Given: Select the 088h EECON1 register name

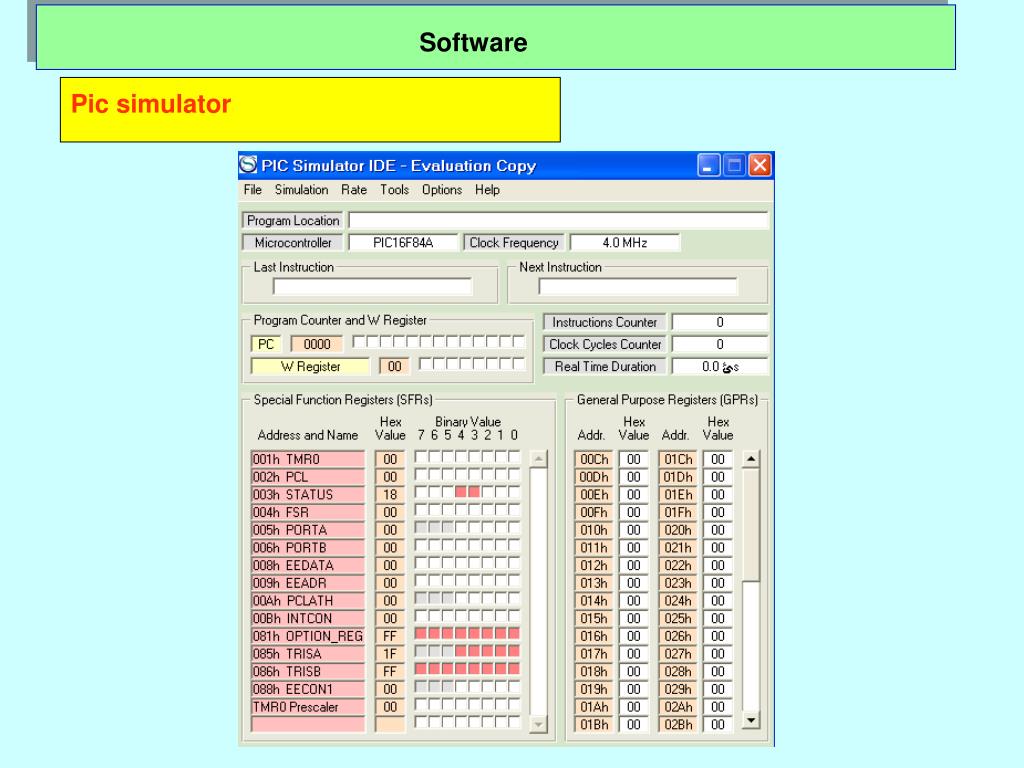Looking at the screenshot, I should click(308, 688).
